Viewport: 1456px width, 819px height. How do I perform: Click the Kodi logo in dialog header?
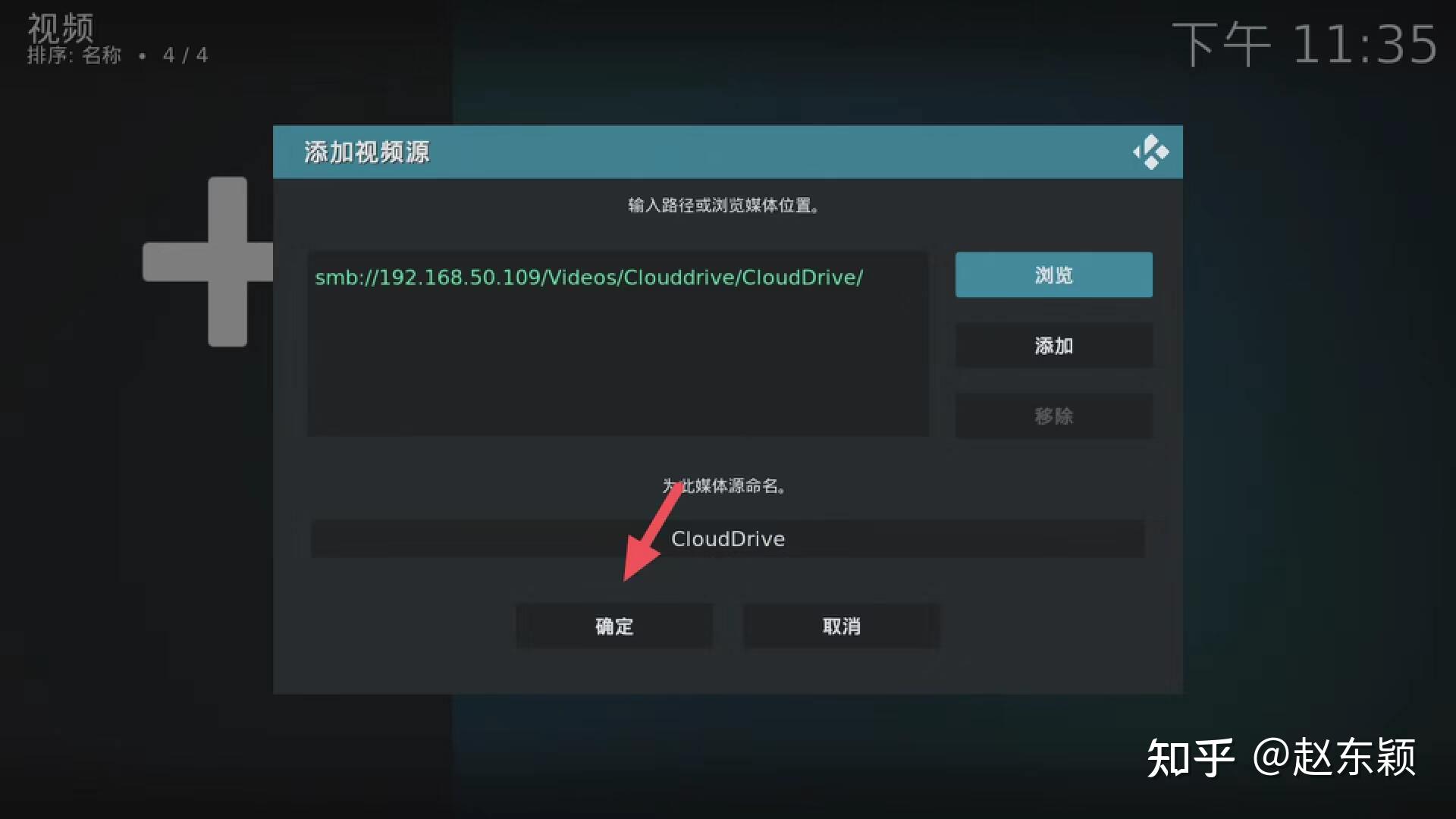pos(1150,152)
